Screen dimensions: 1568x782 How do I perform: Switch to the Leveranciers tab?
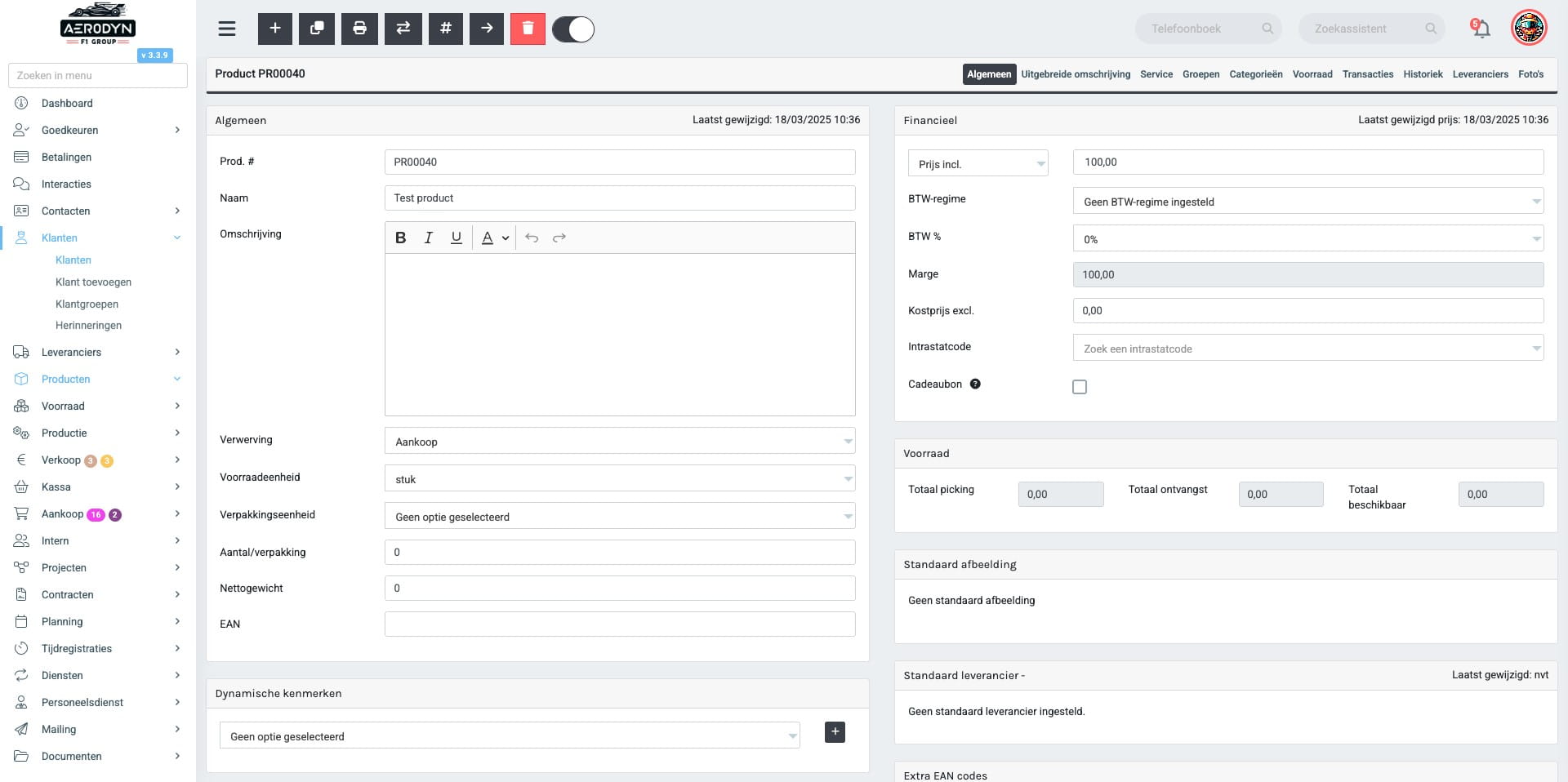pos(1480,74)
